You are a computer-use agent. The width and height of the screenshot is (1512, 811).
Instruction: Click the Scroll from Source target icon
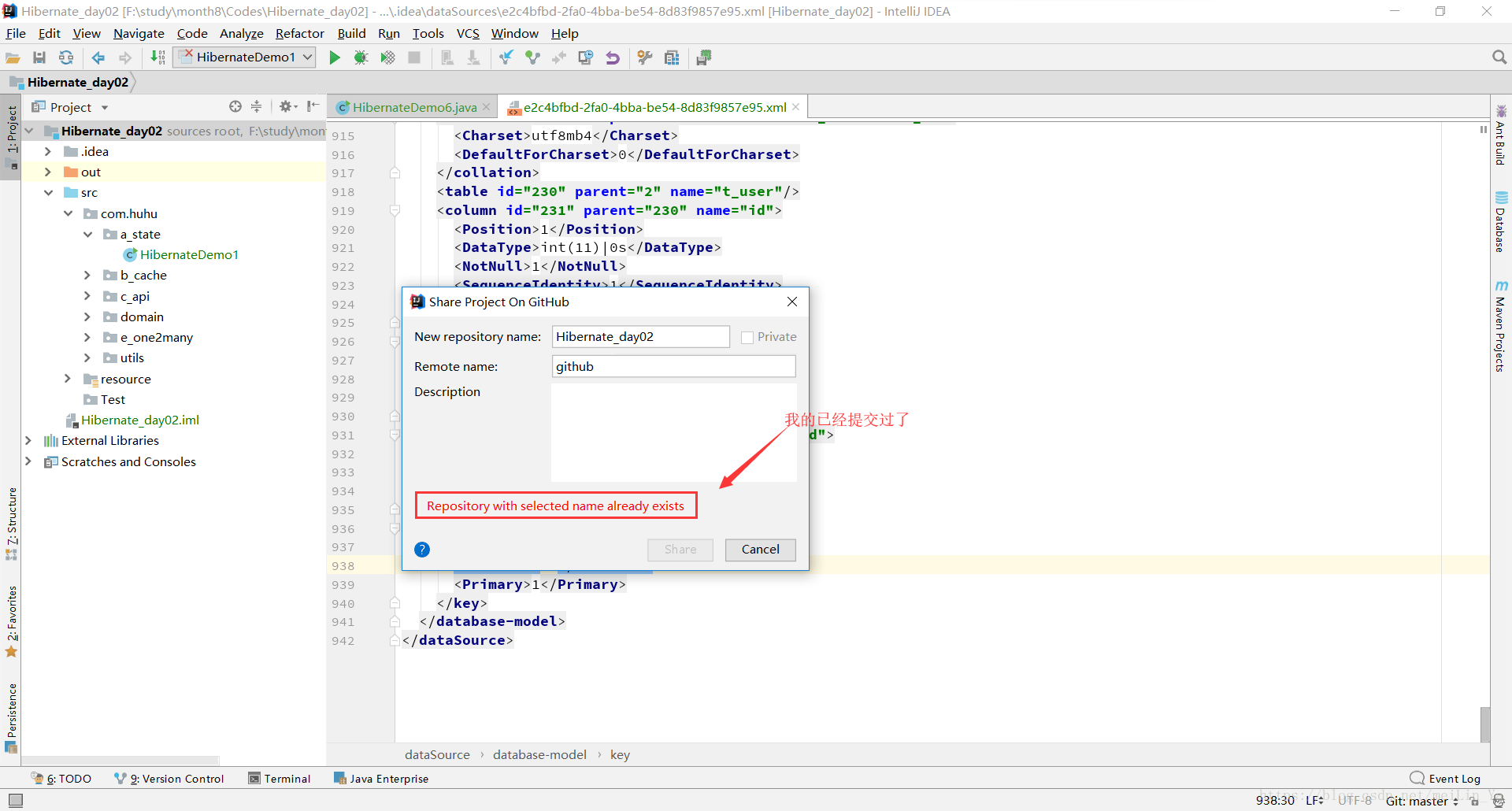point(235,106)
